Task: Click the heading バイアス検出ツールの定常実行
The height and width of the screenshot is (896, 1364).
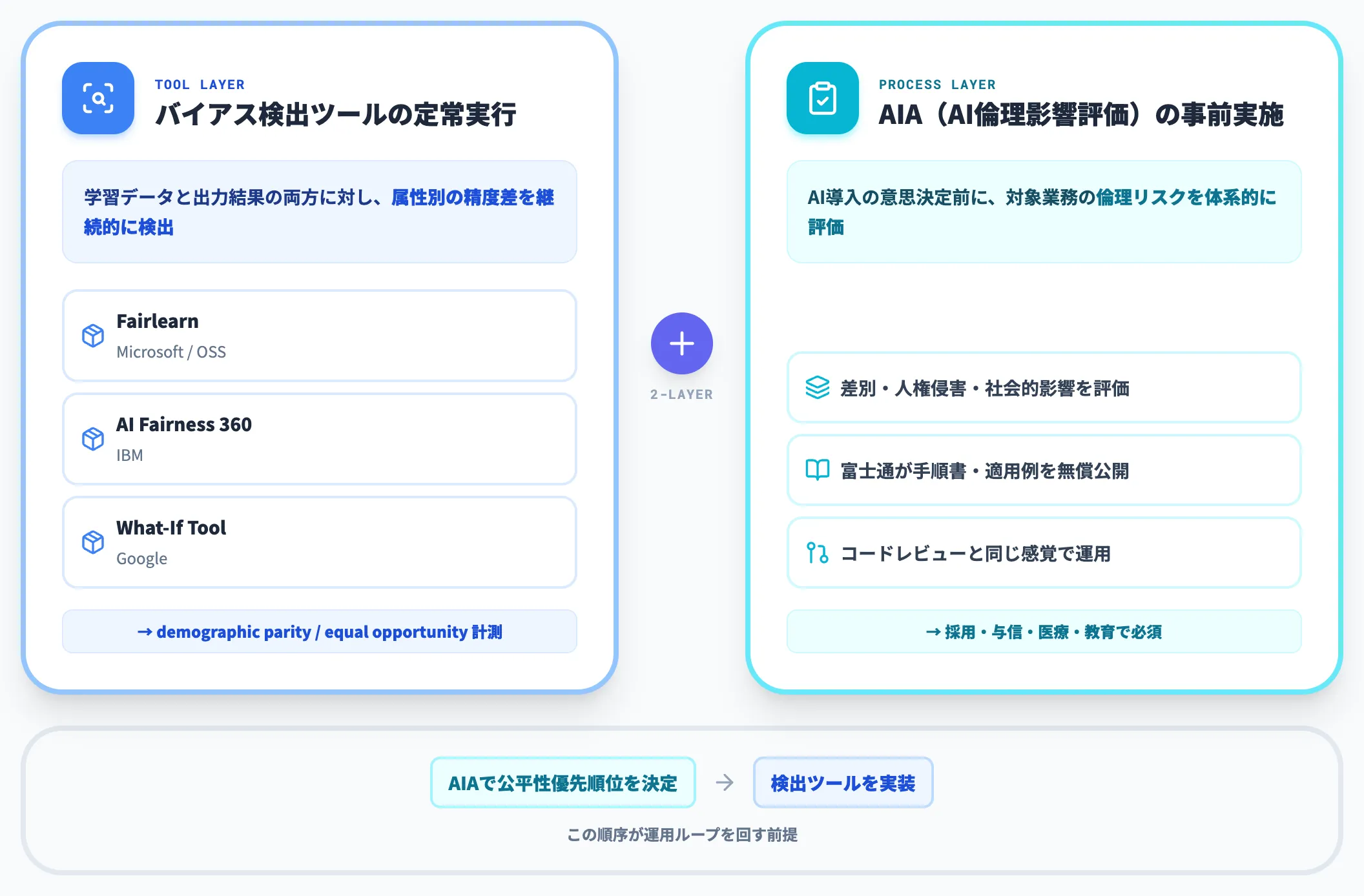Action: point(336,114)
